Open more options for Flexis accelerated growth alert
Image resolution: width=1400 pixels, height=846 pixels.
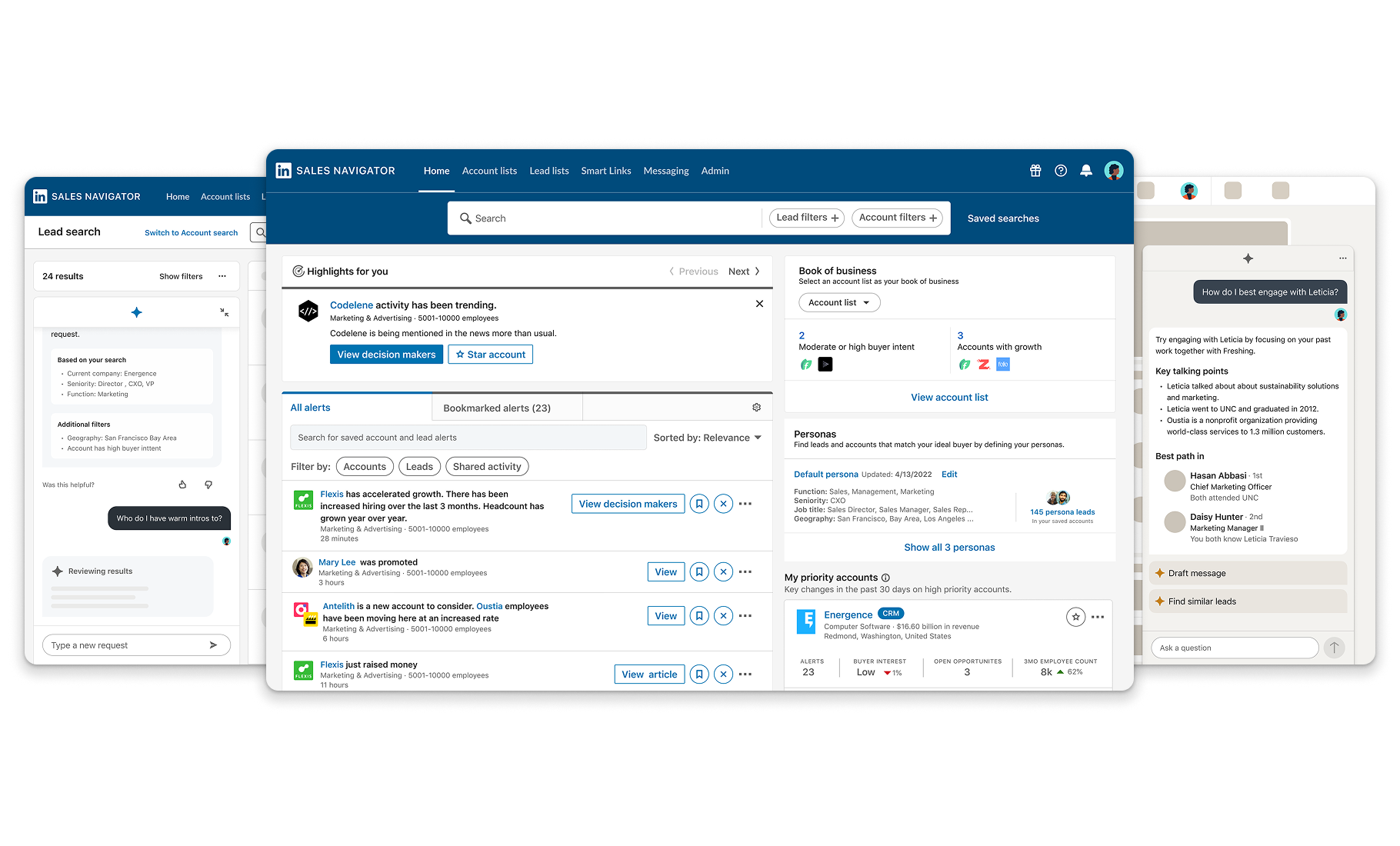745,504
